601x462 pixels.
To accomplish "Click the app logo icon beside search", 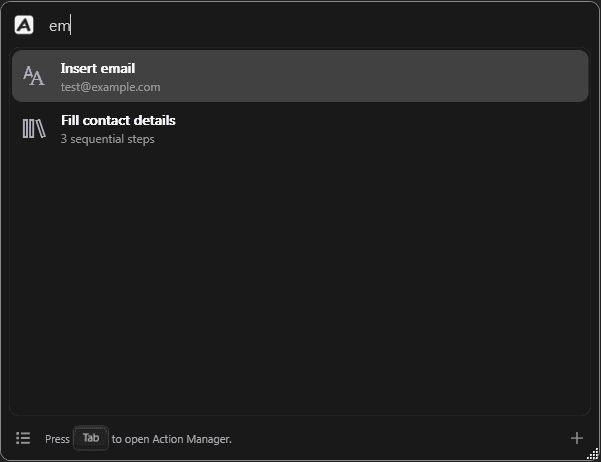I will pyautogui.click(x=24, y=25).
